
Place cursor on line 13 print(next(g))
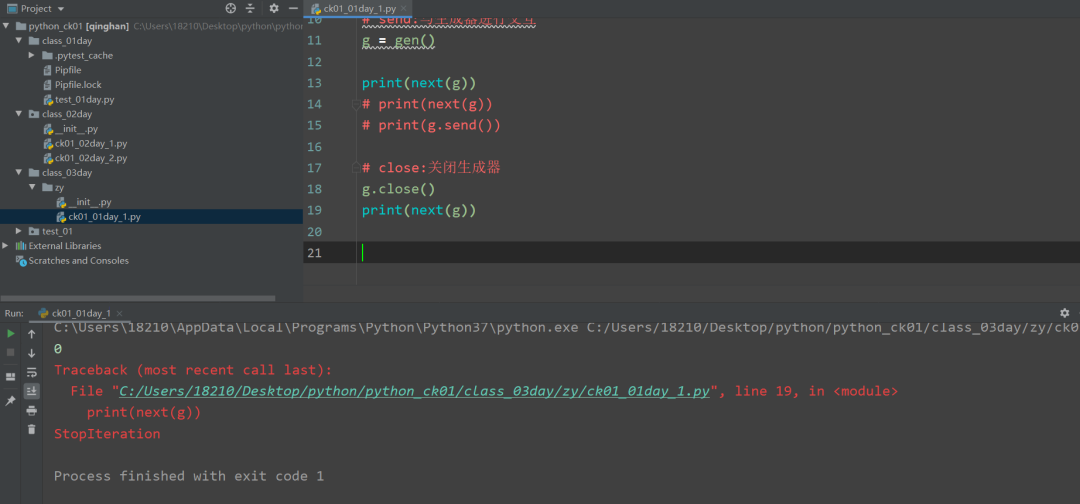point(419,83)
